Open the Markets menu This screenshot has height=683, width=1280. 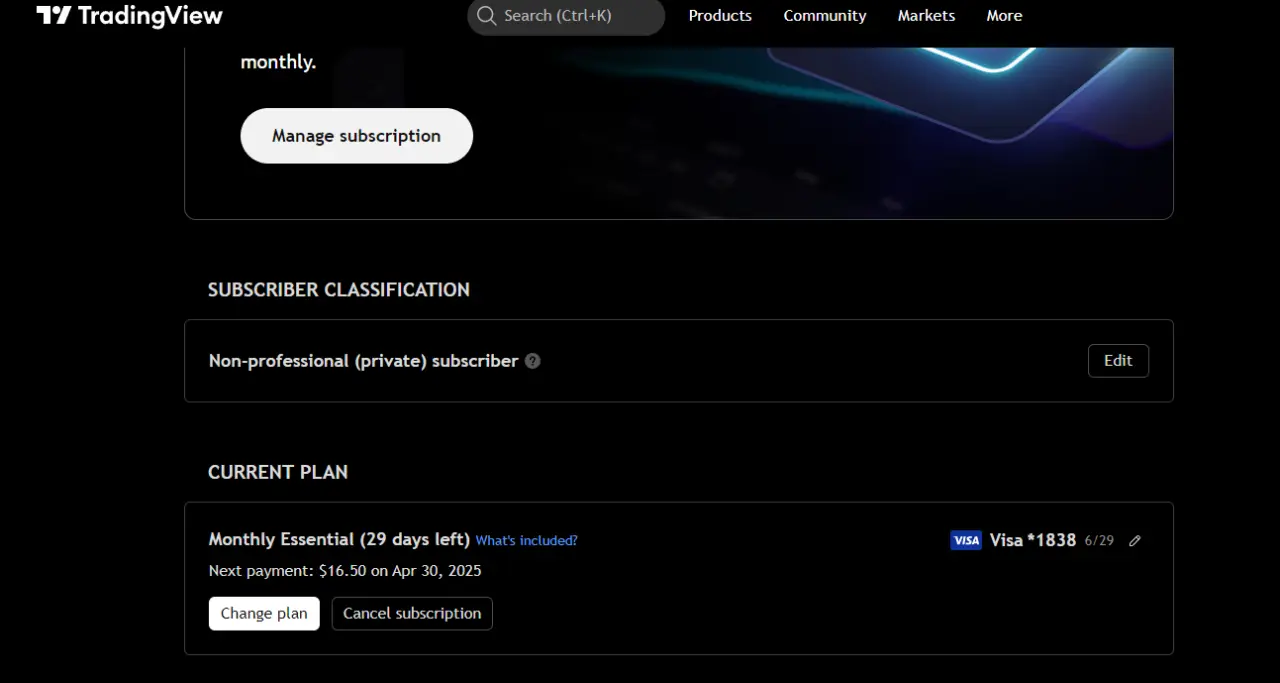coord(926,16)
